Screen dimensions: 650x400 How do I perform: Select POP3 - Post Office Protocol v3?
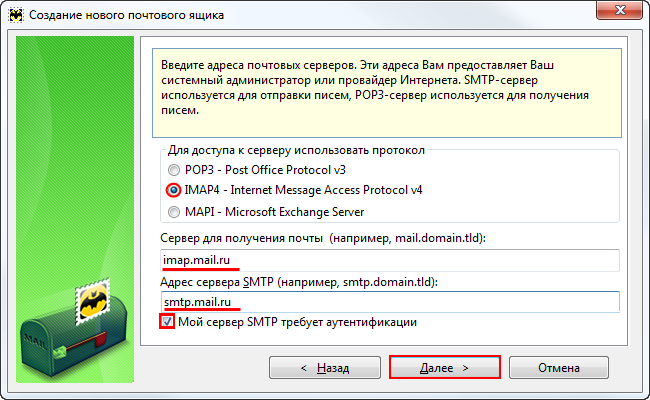tap(176, 169)
